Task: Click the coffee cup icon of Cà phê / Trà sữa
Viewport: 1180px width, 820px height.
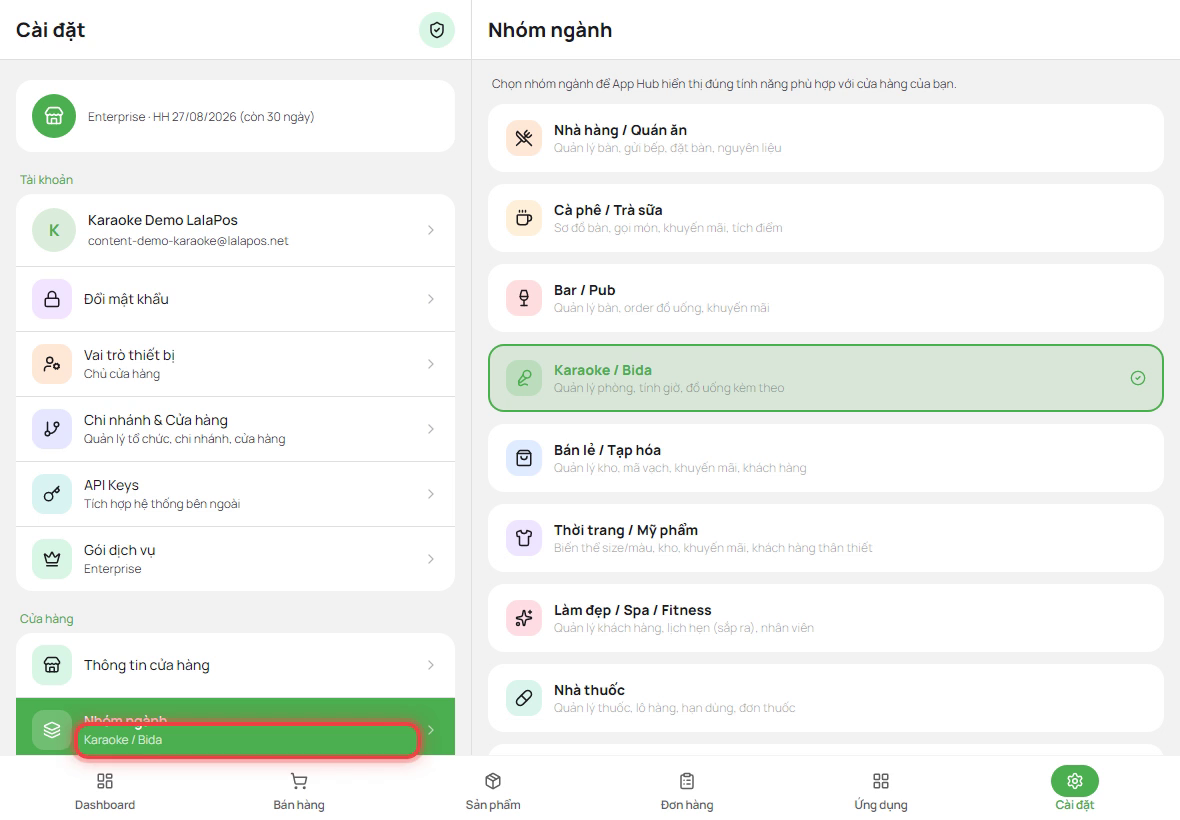Action: [524, 218]
